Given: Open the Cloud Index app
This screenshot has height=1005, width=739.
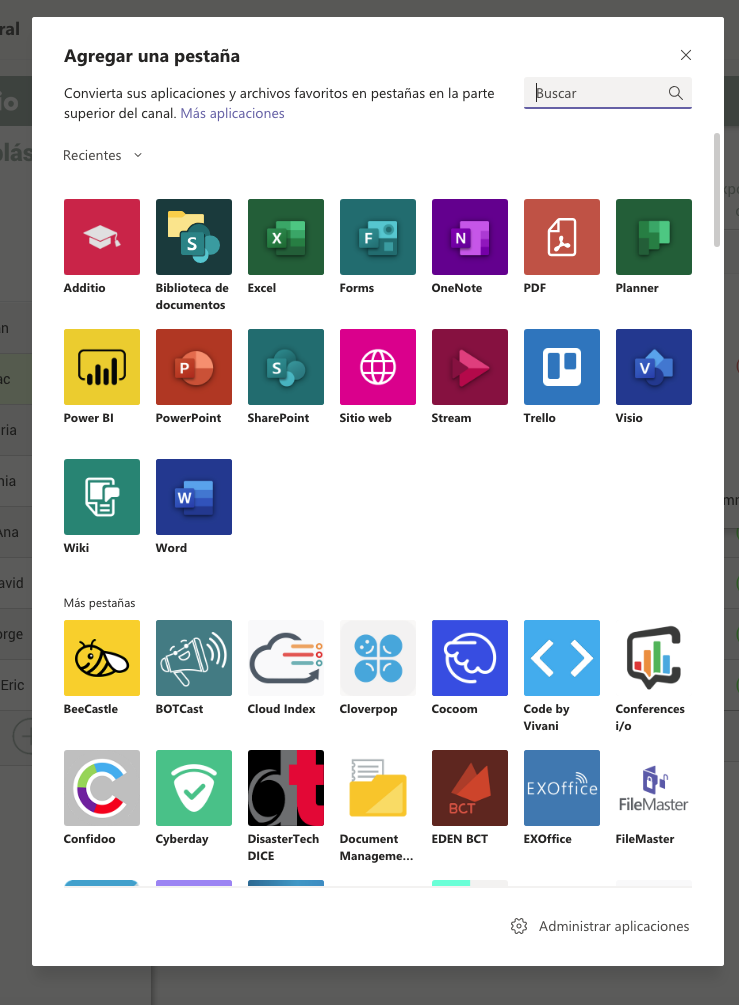Looking at the screenshot, I should [286, 658].
